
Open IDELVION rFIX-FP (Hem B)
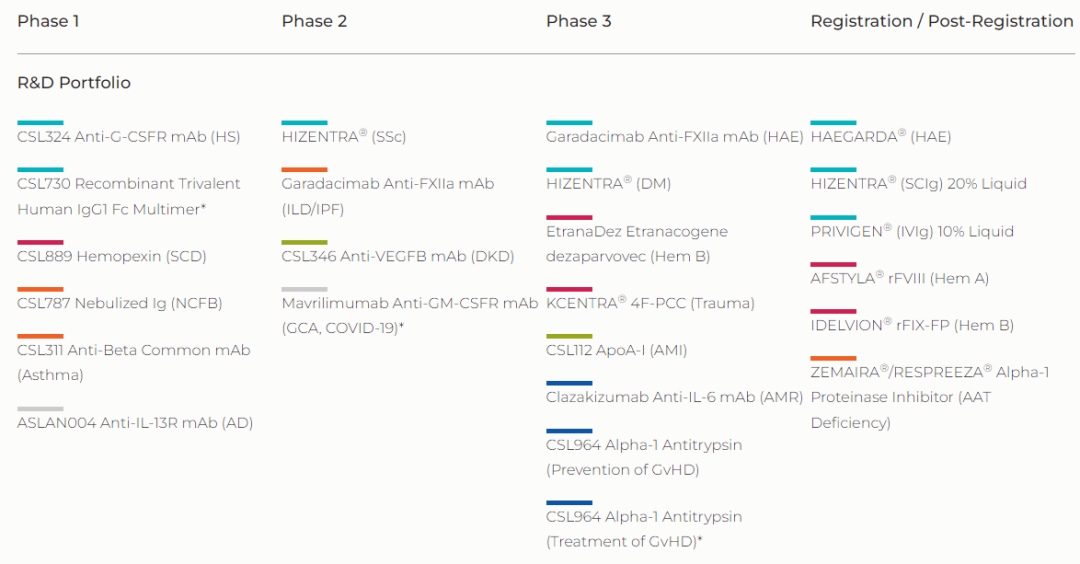coord(912,325)
